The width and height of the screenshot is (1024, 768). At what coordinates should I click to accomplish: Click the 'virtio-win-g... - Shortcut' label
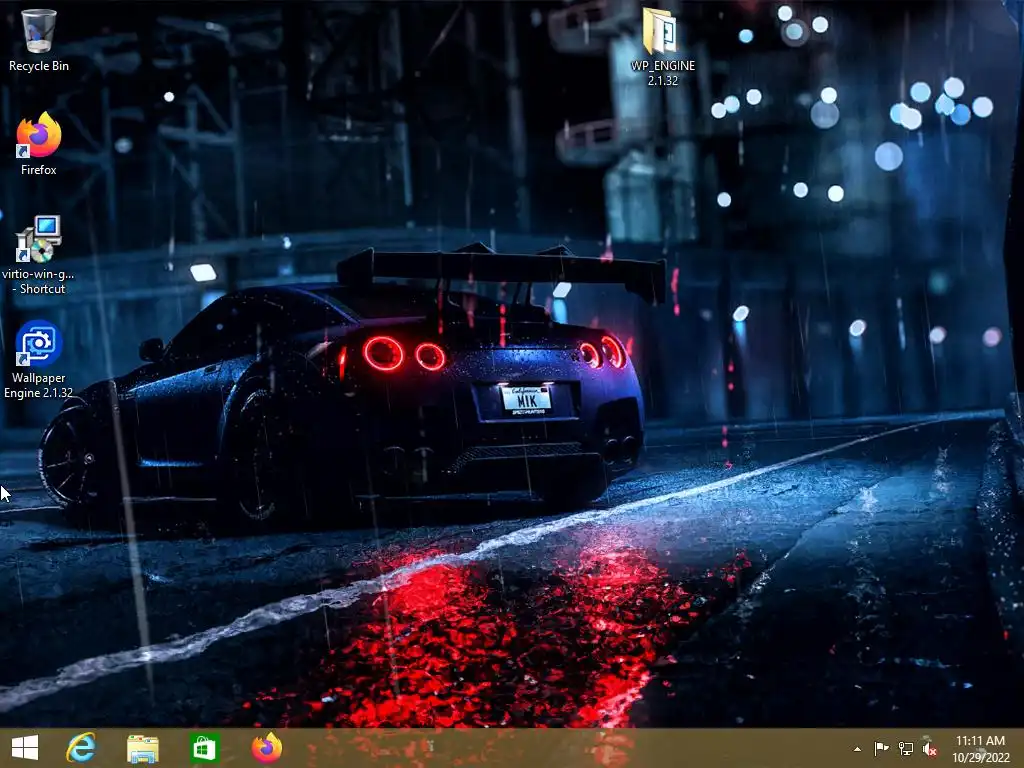click(39, 281)
